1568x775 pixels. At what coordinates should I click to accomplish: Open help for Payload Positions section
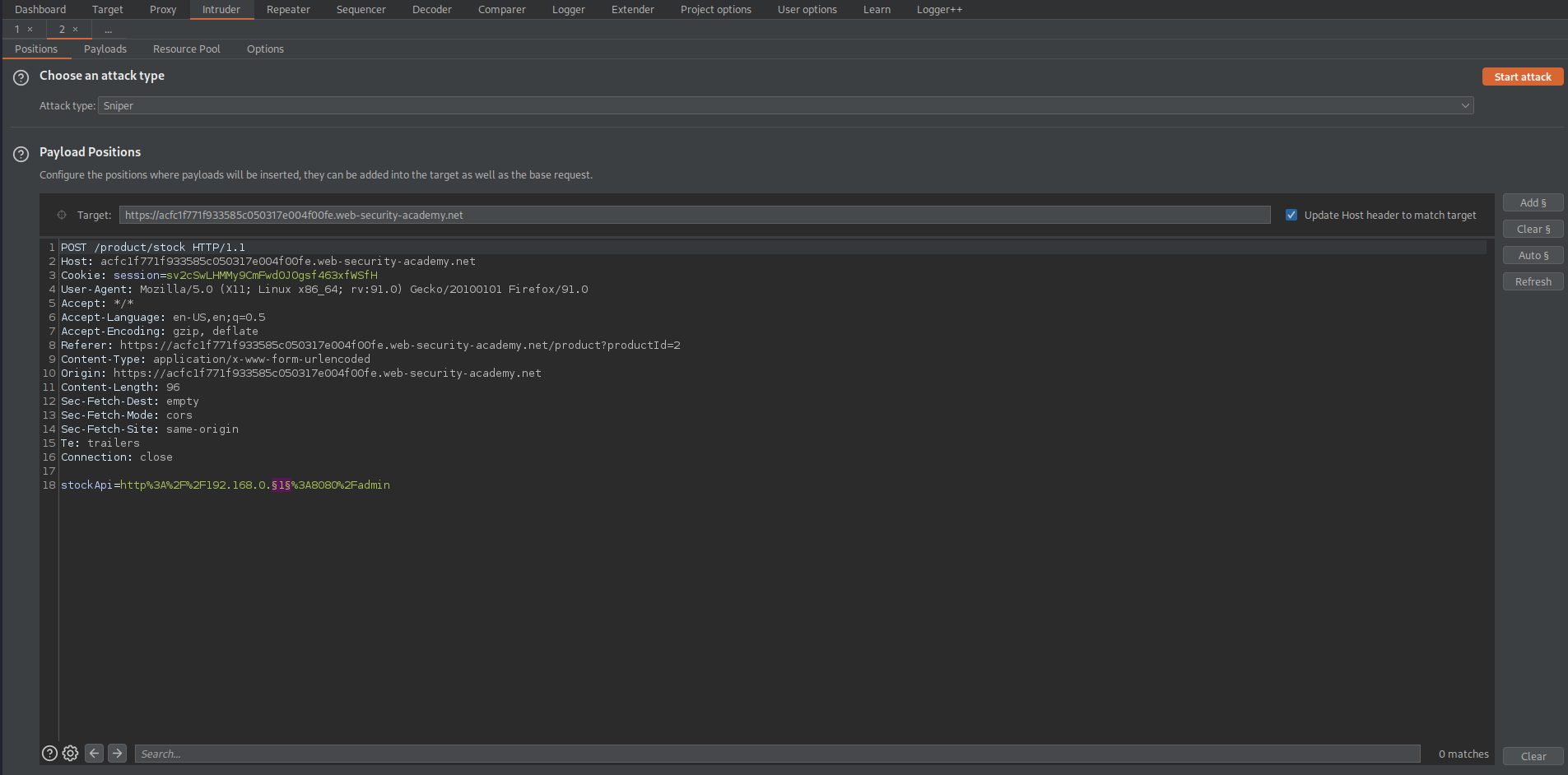pyautogui.click(x=21, y=154)
